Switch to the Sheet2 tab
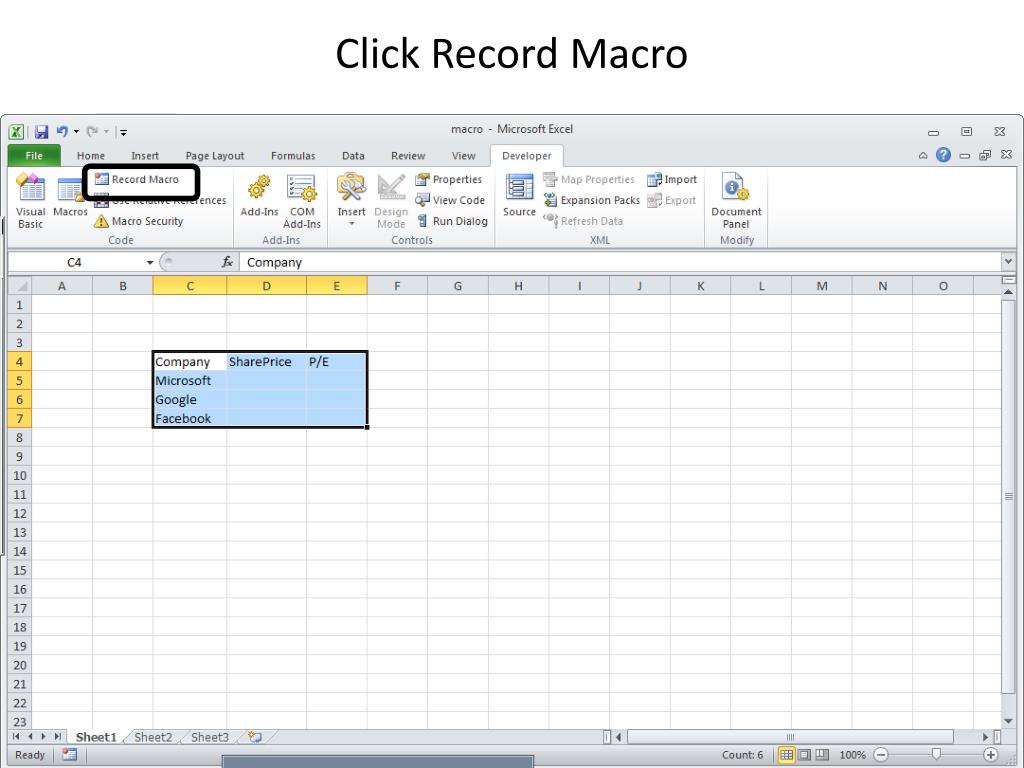Viewport: 1024px width, 768px height. [x=153, y=737]
